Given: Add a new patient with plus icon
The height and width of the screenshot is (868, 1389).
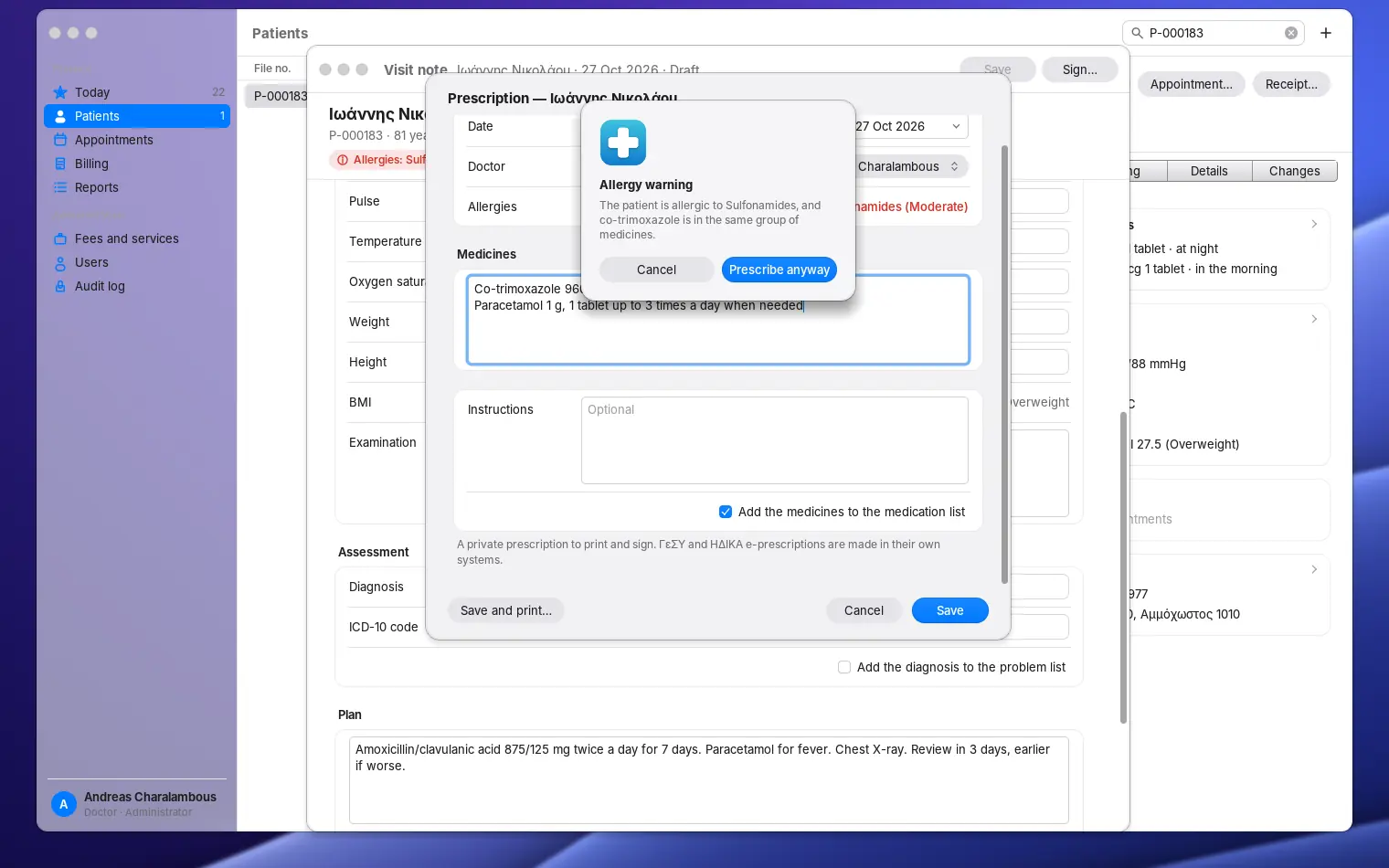Looking at the screenshot, I should (x=1326, y=33).
